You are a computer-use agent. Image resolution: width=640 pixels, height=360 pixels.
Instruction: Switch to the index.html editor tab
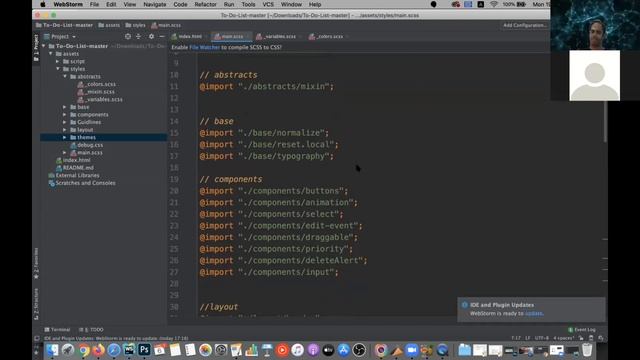187,36
